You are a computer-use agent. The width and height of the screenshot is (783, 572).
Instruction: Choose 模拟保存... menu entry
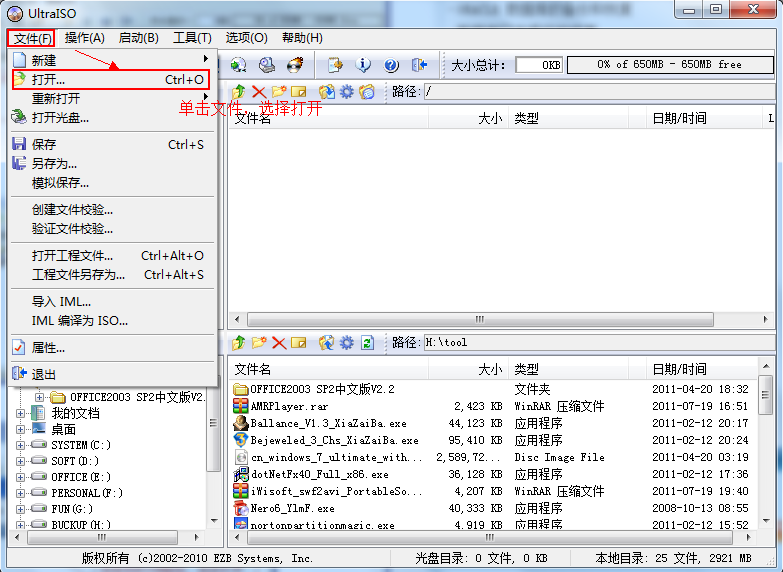click(110, 183)
